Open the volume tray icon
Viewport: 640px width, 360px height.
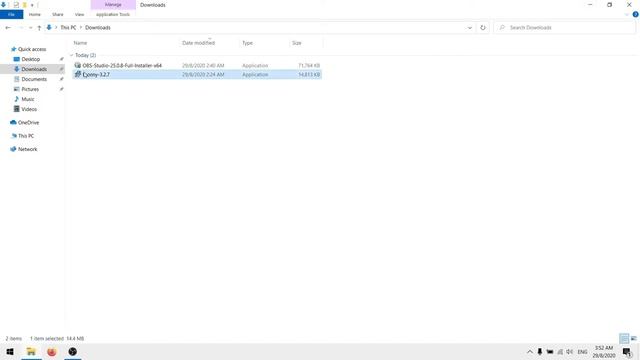click(569, 352)
